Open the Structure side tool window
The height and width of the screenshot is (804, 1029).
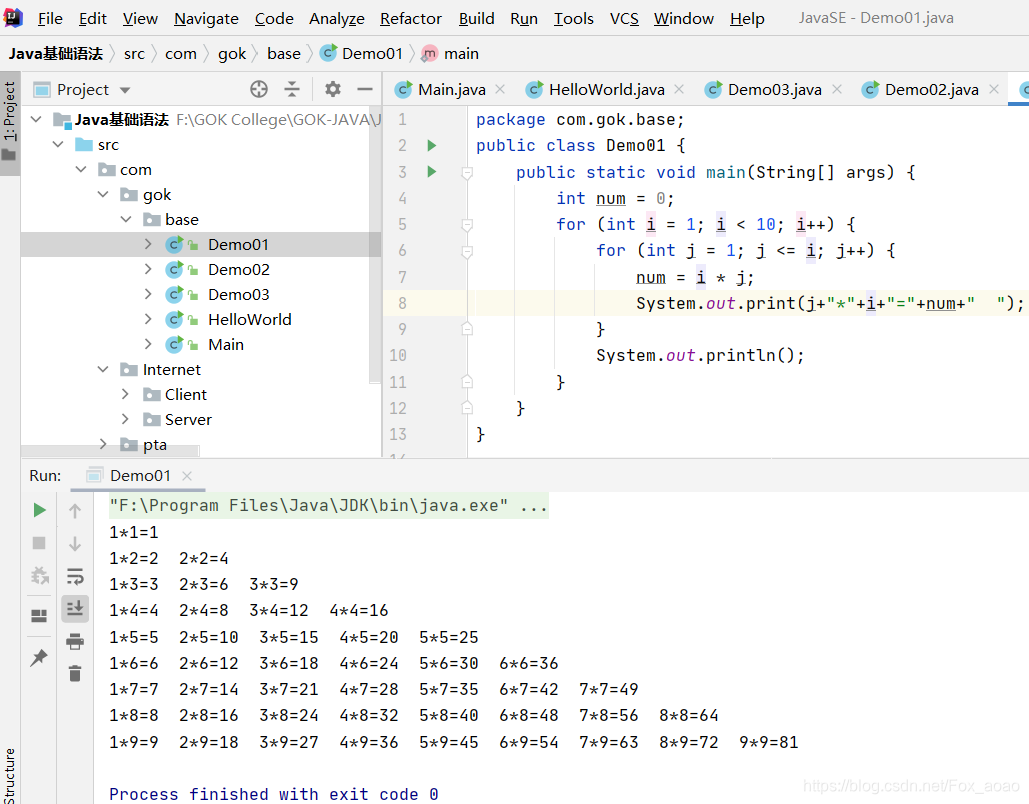(9, 775)
